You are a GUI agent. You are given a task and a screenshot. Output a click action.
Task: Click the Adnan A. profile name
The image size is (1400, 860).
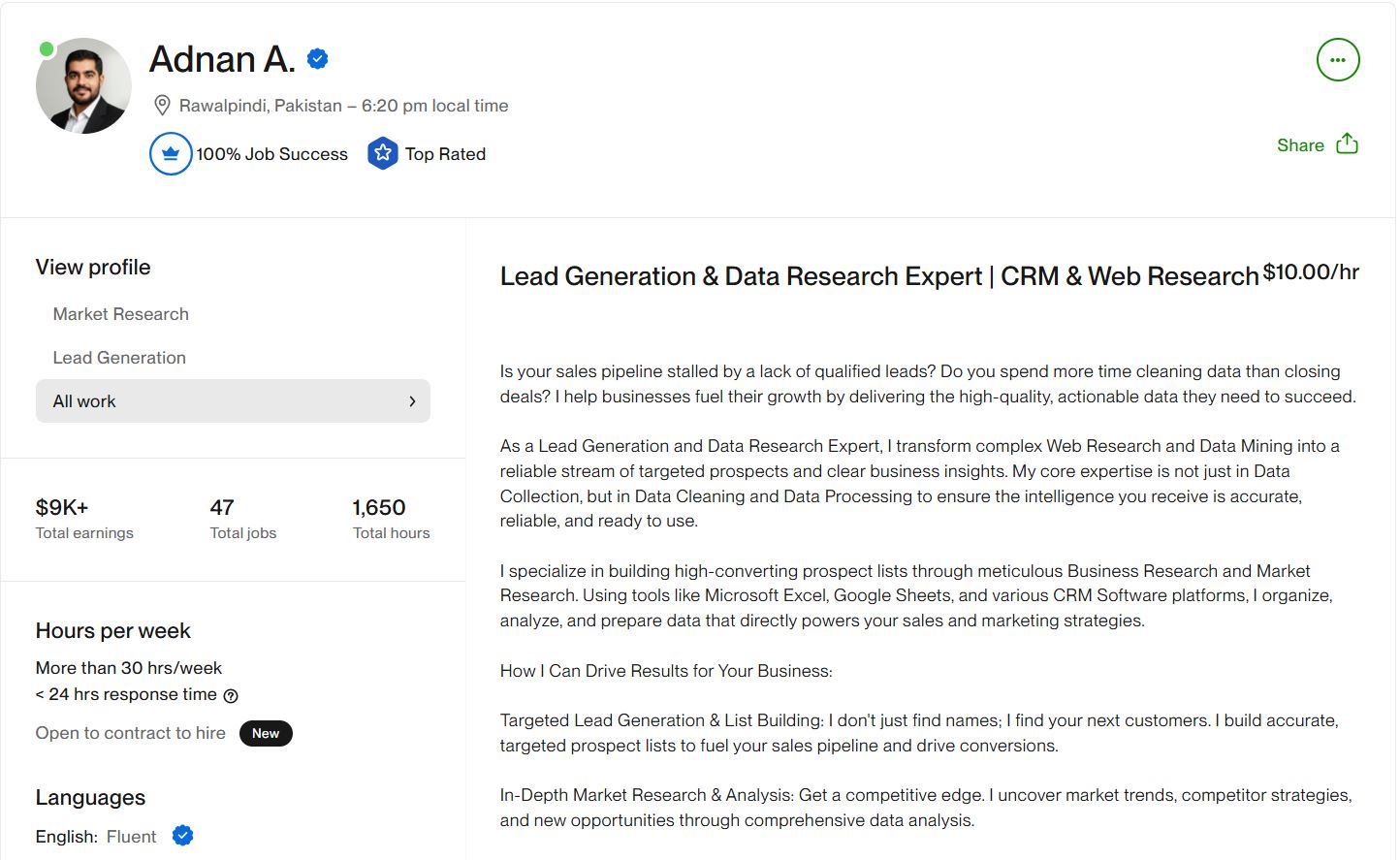[222, 60]
